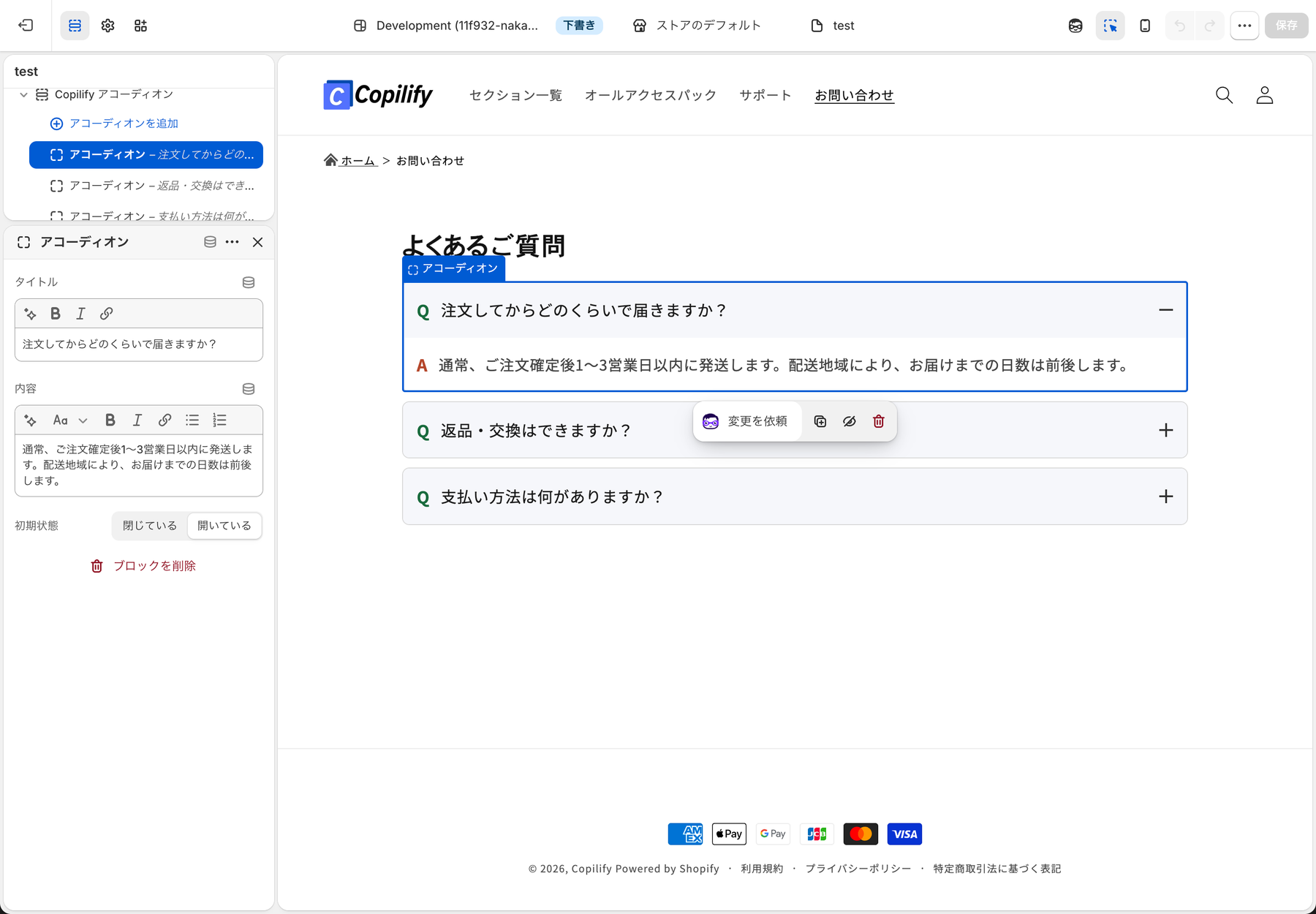Click the undo arrow
Viewport: 1316px width, 914px height.
coord(1180,26)
